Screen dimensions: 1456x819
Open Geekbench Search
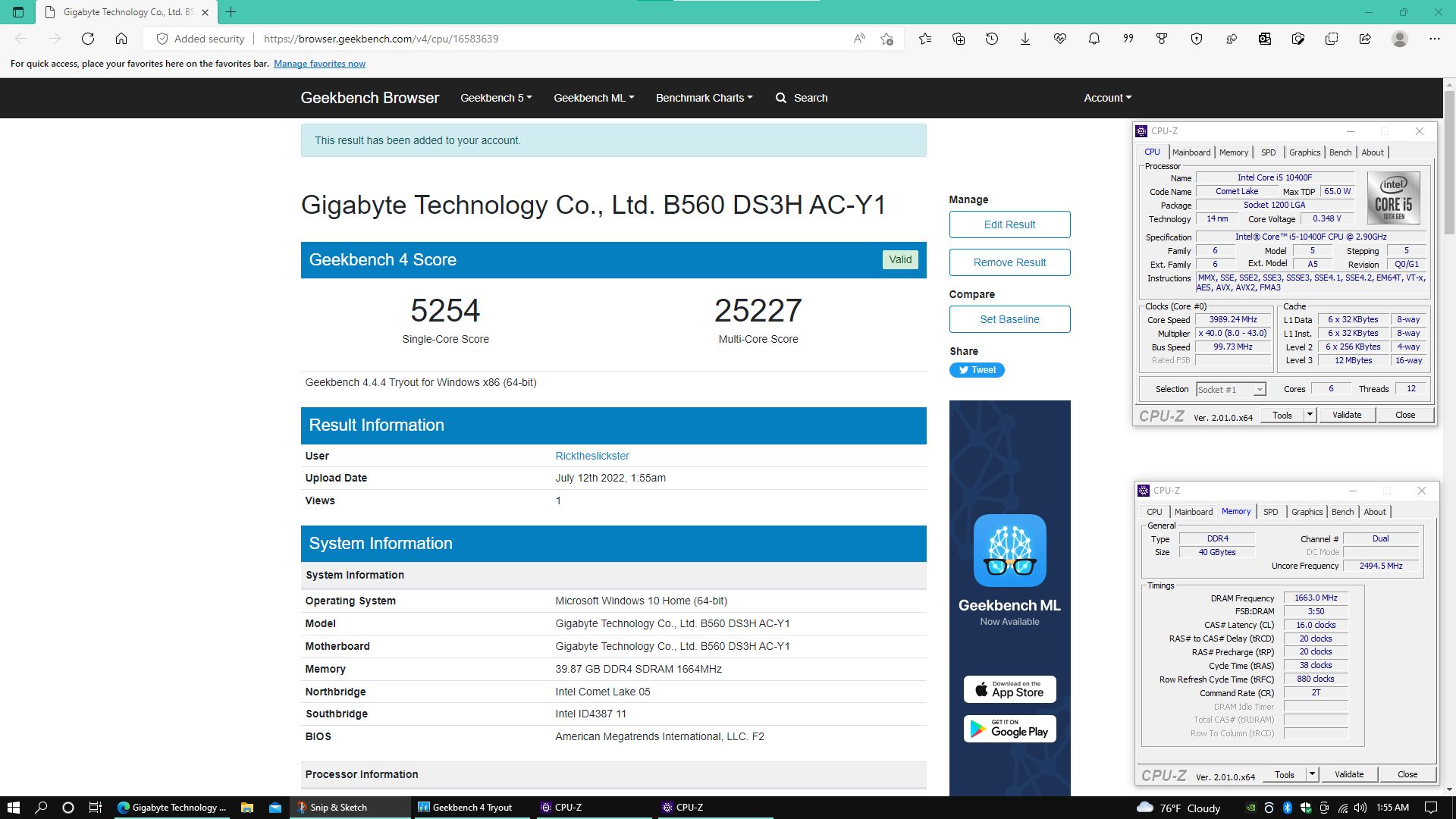point(802,98)
